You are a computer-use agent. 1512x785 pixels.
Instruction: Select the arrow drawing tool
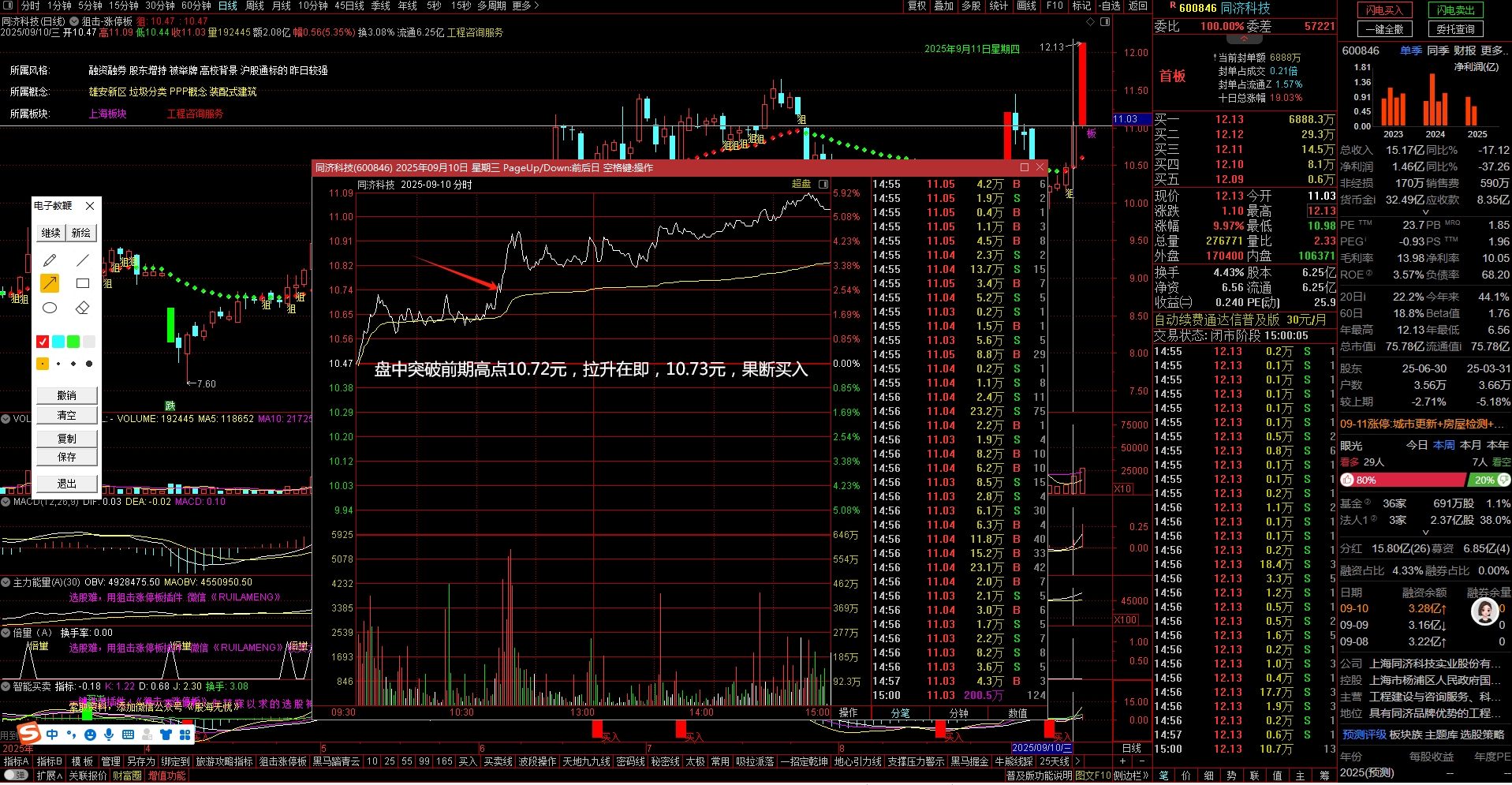50,283
